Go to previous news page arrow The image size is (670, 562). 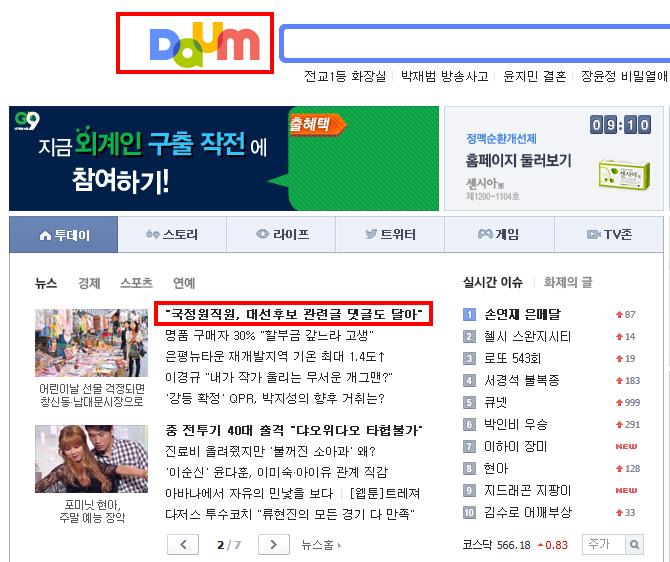click(x=183, y=544)
